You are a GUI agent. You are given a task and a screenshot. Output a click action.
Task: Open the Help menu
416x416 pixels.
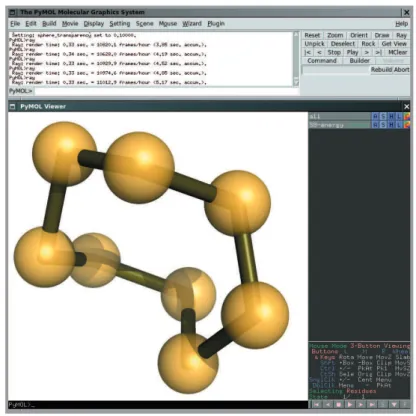click(x=401, y=24)
